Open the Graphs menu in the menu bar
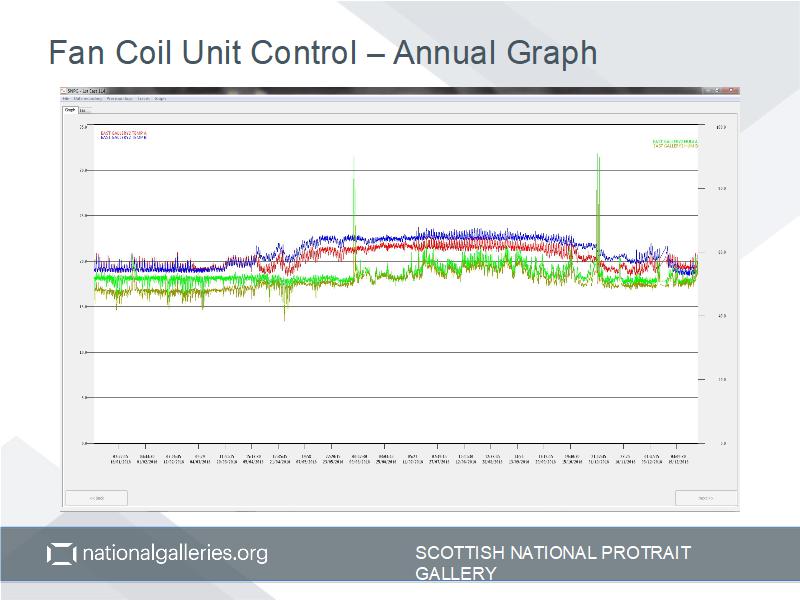Image resolution: width=800 pixels, height=600 pixels. tap(160, 99)
